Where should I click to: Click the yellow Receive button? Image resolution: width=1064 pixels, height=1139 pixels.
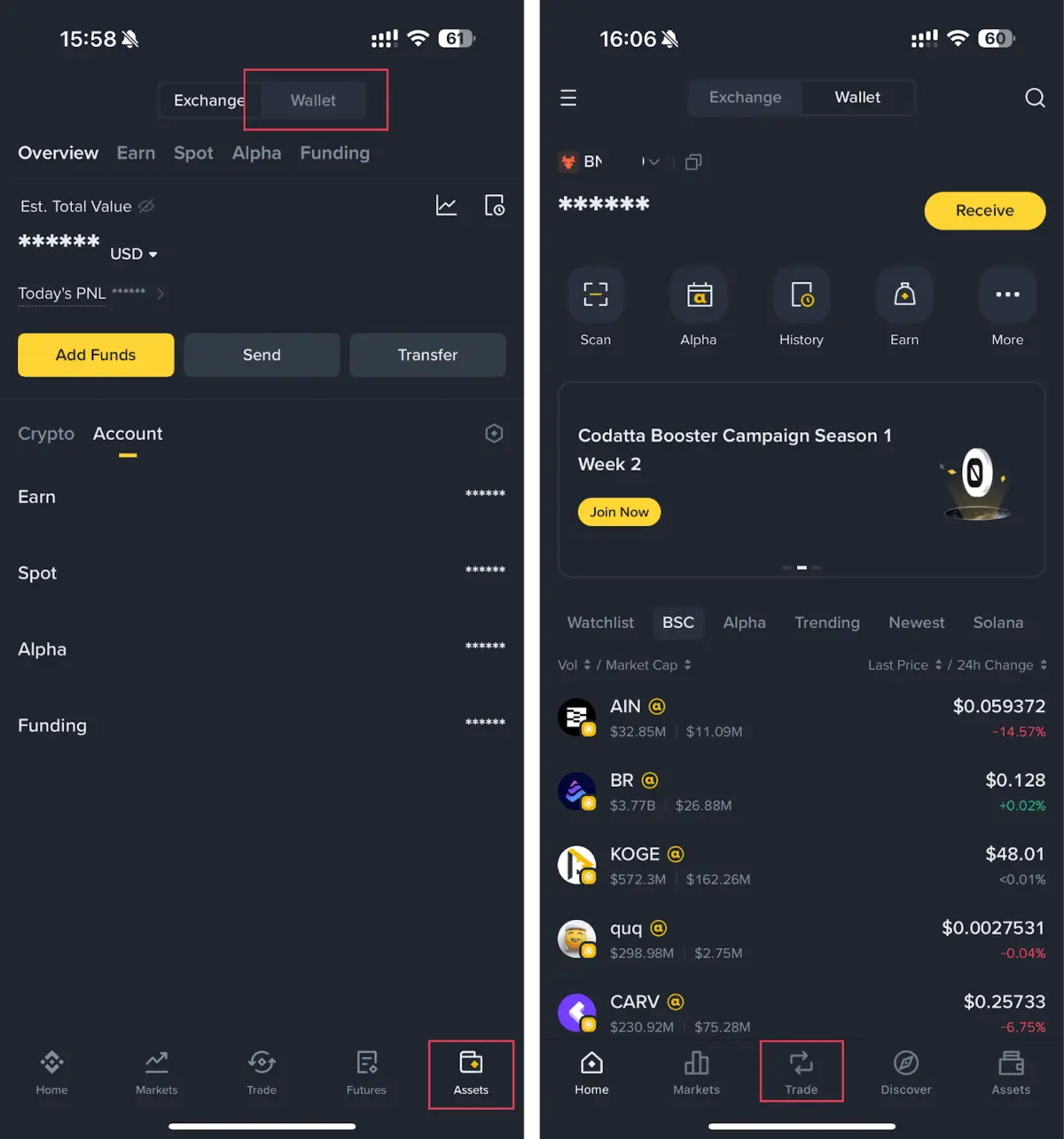click(x=985, y=211)
